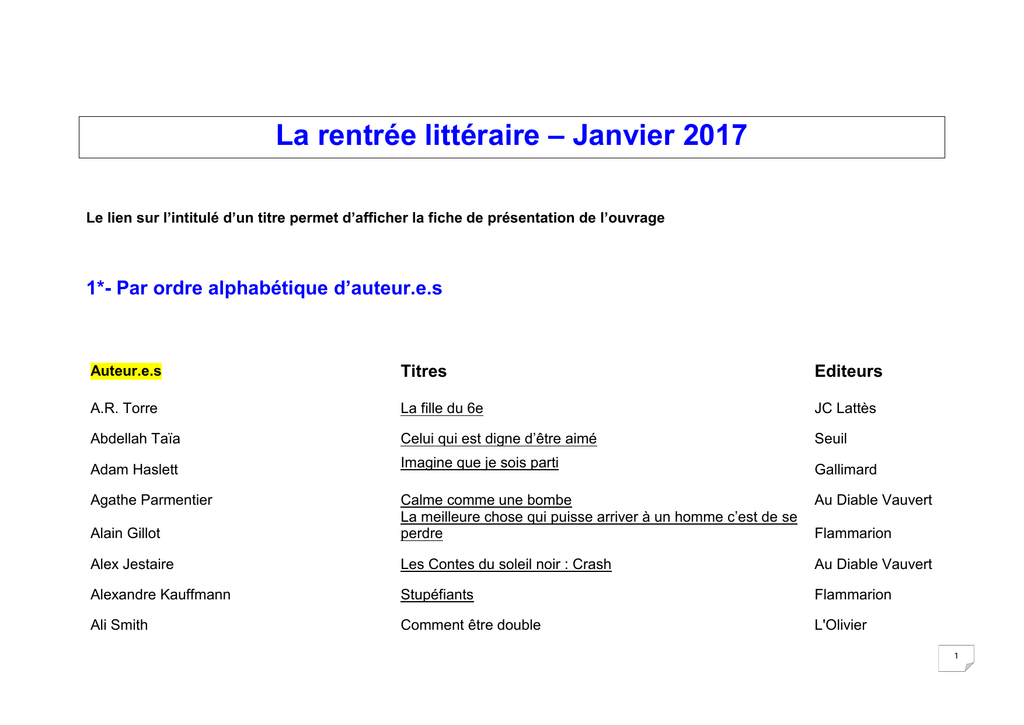Select author name 'A.R. Torre'

pyautogui.click(x=124, y=408)
